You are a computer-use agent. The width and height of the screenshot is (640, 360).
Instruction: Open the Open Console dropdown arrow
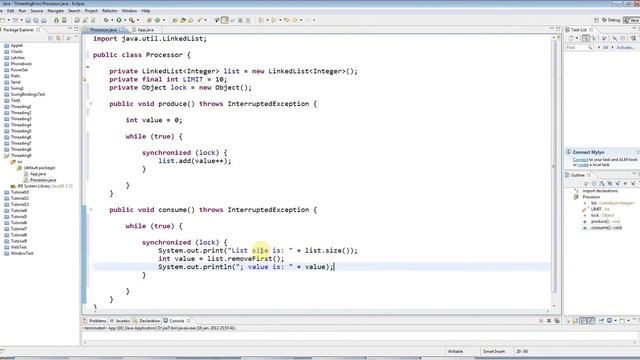pyautogui.click(x=628, y=321)
